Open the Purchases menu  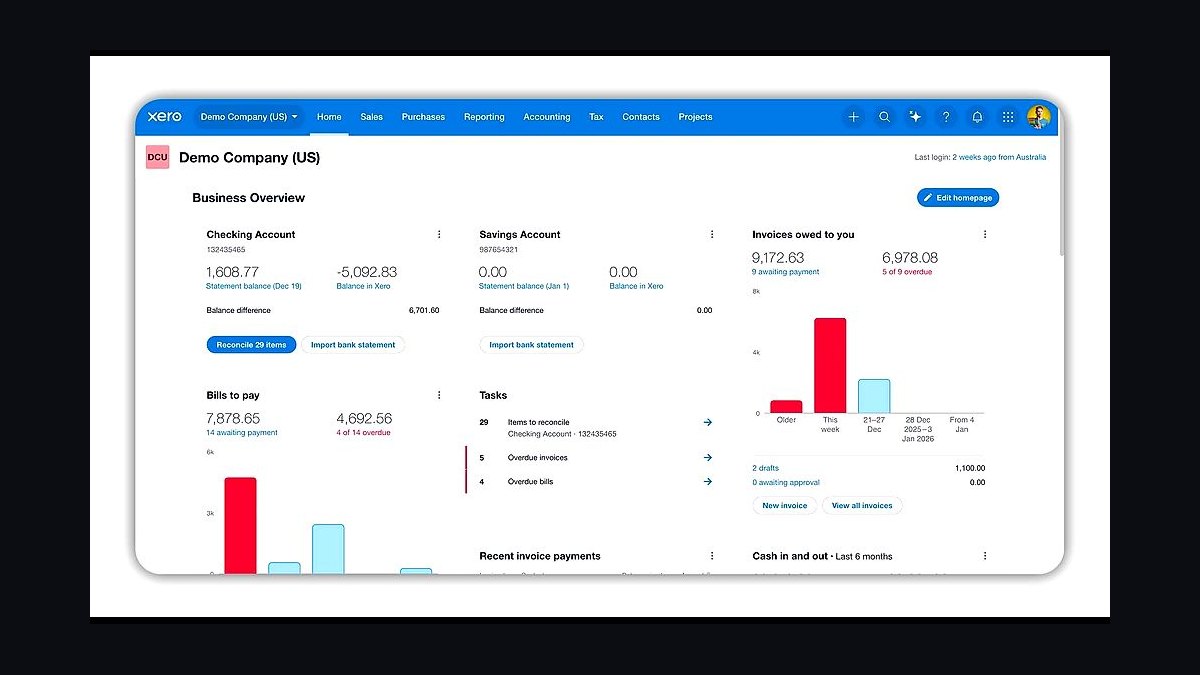pyautogui.click(x=423, y=117)
